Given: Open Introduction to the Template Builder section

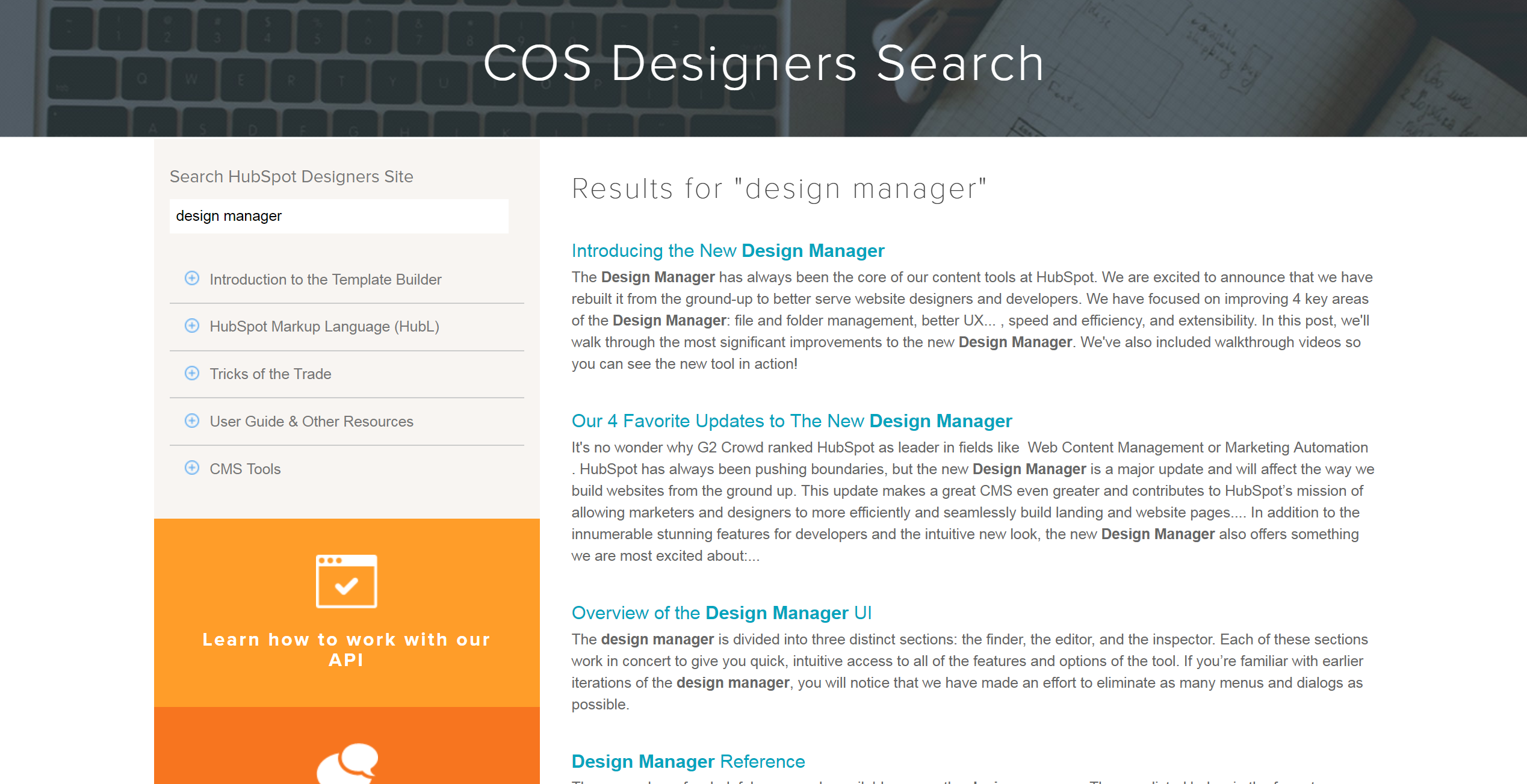Looking at the screenshot, I should [x=326, y=279].
